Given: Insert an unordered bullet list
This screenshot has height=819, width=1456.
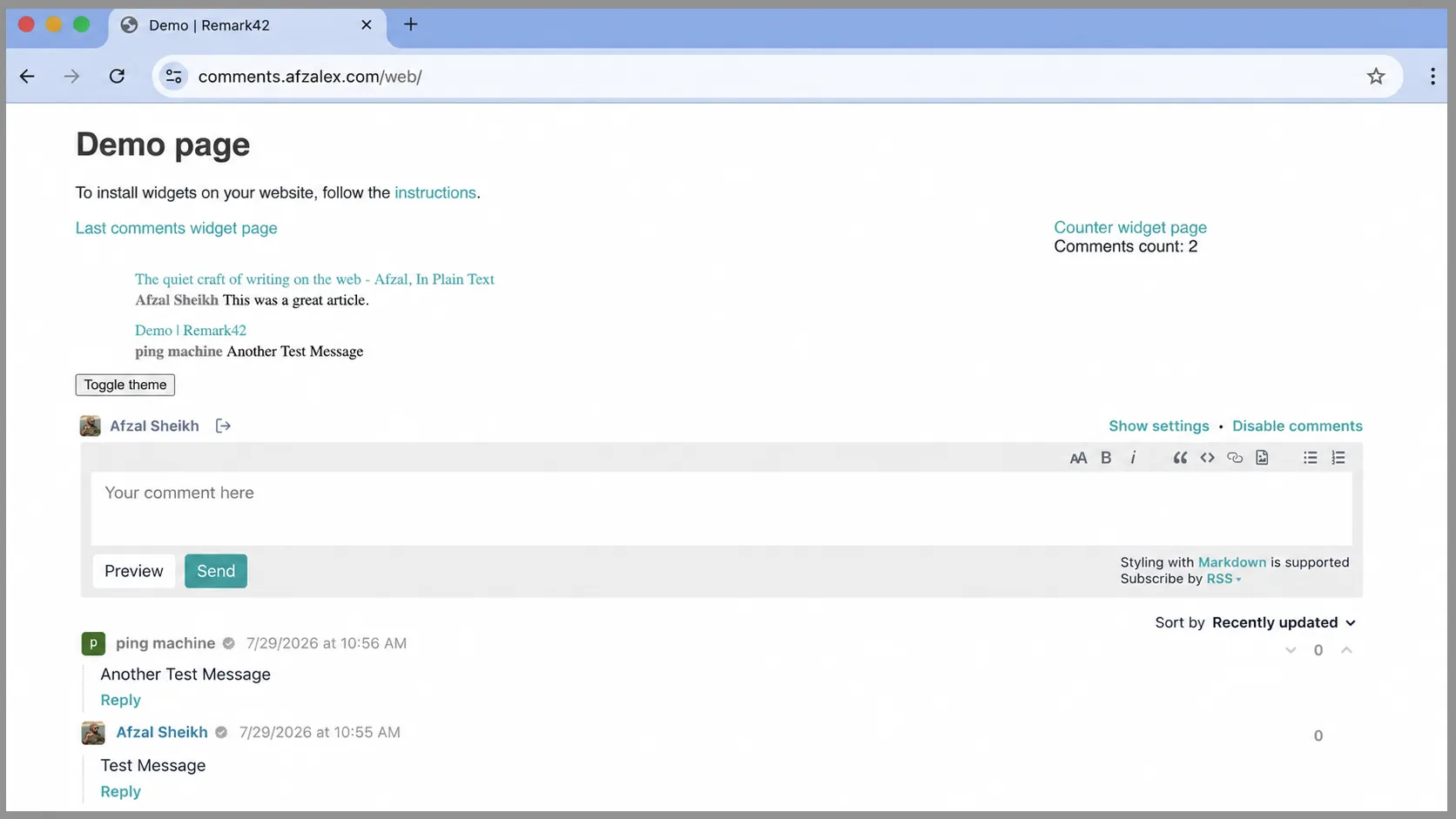Looking at the screenshot, I should [1311, 458].
